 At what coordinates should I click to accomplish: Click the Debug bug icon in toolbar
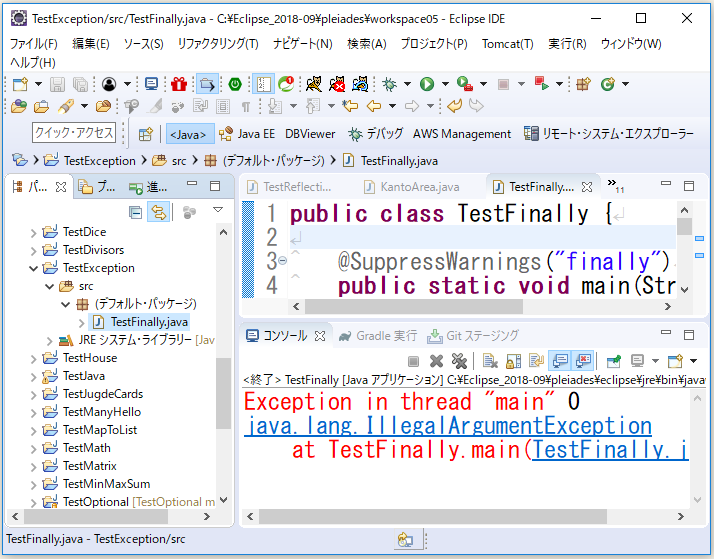click(x=389, y=84)
